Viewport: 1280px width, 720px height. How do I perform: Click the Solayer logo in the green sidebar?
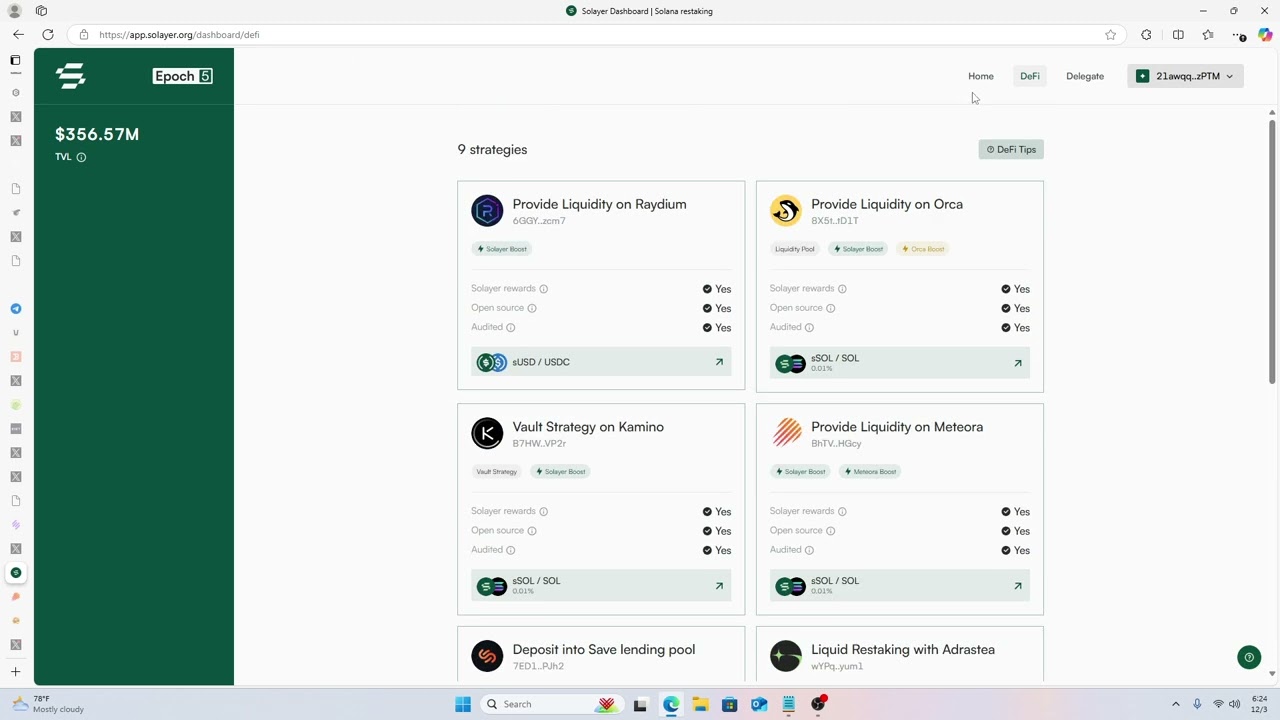point(70,76)
